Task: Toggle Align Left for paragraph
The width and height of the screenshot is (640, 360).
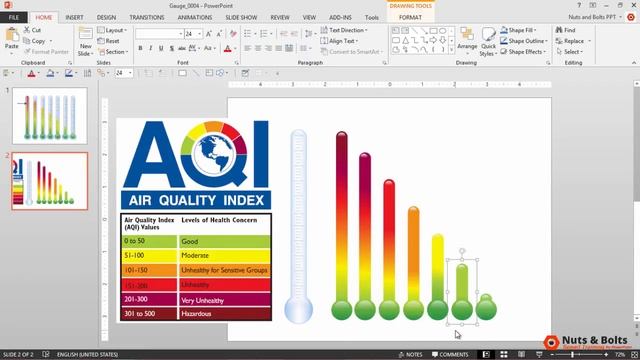Action: 247,49
